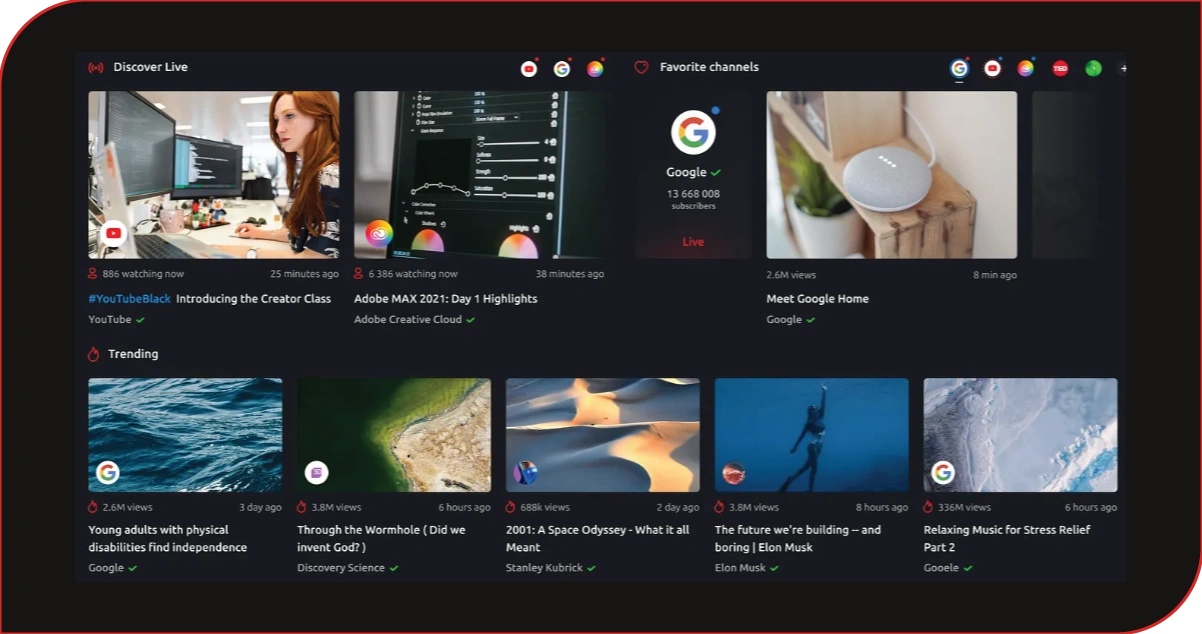Click YouTube badge on Creator Class thumbnail
1202x634 pixels.
114,234
